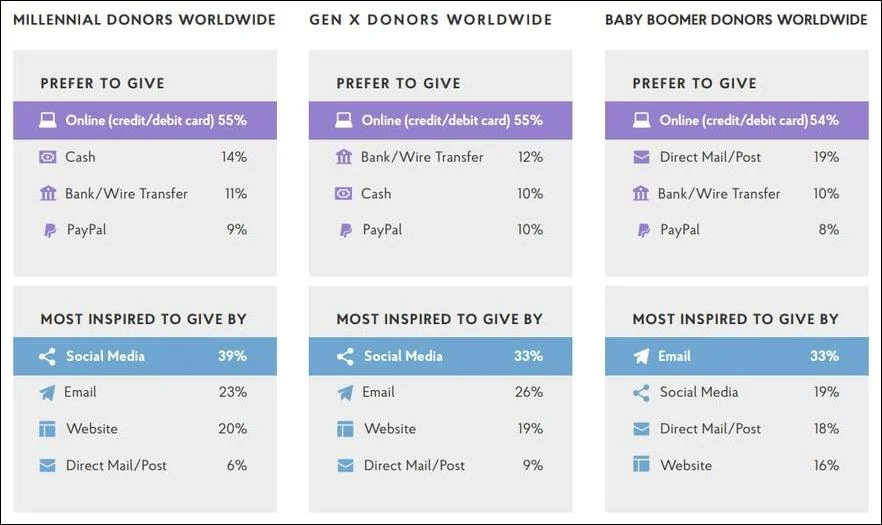The image size is (882, 525).
Task: Click the Baby Boomer Donors Worldwide title
Action: click(736, 20)
